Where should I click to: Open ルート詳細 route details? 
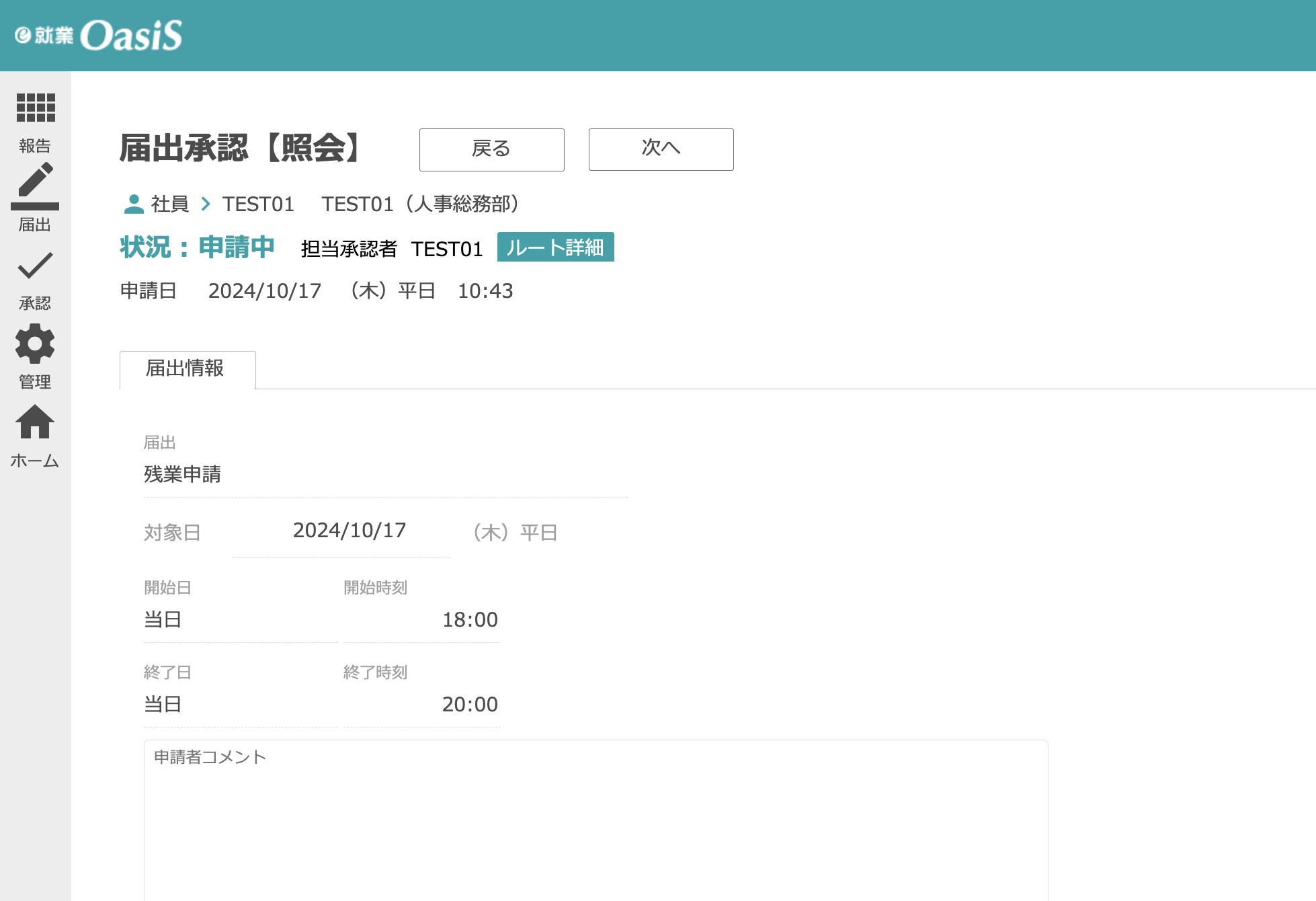(555, 247)
